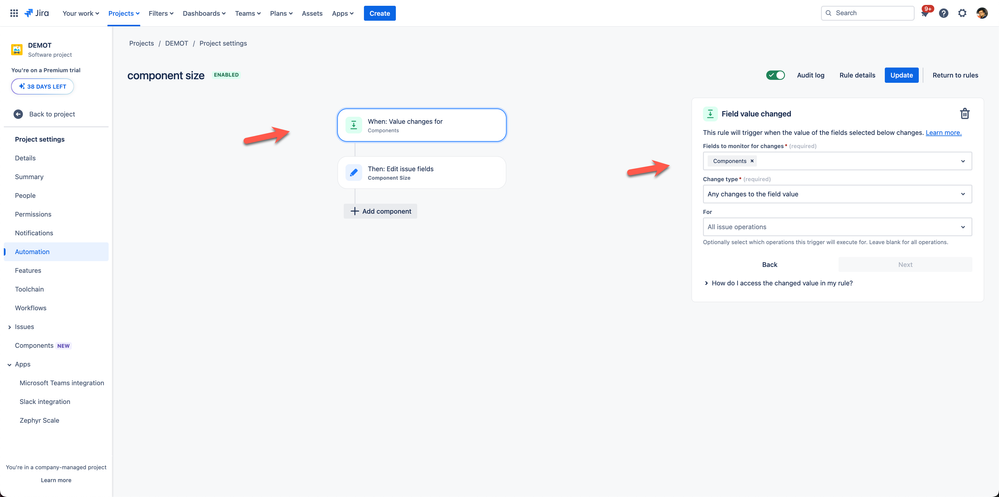The height and width of the screenshot is (497, 999).
Task: Select the When: Value changes for card
Action: (422, 125)
